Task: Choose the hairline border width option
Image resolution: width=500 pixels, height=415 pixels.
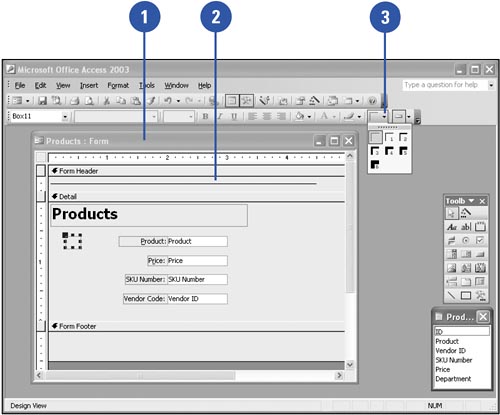Action: click(x=375, y=137)
